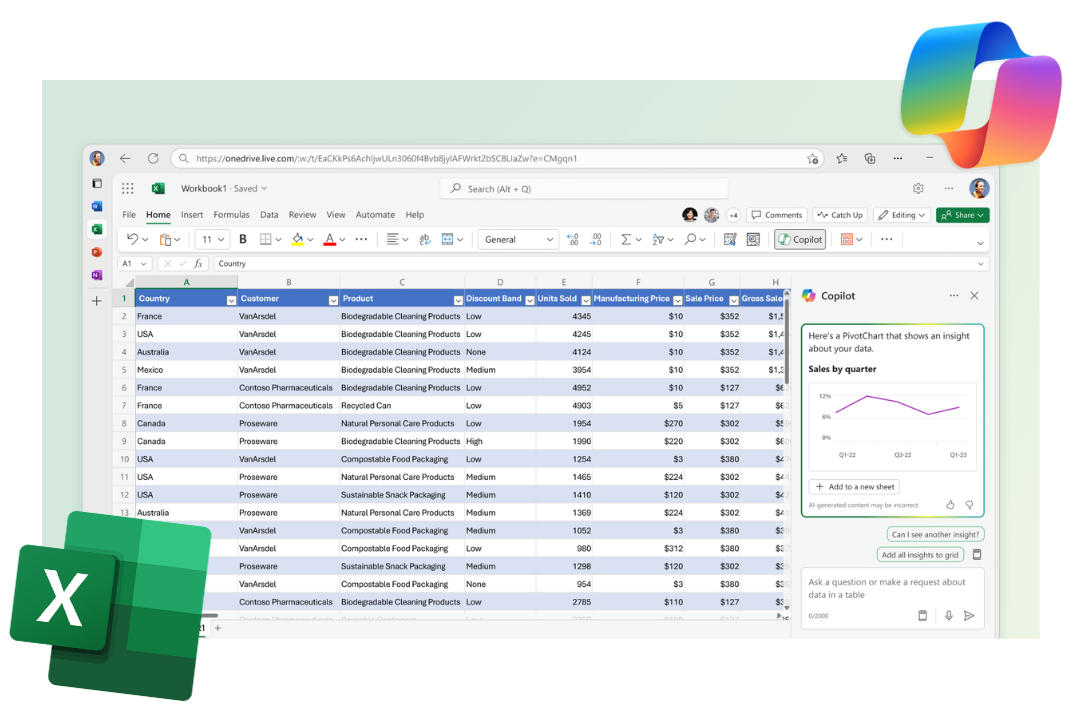Open the app launcher waffle icon

tap(127, 188)
